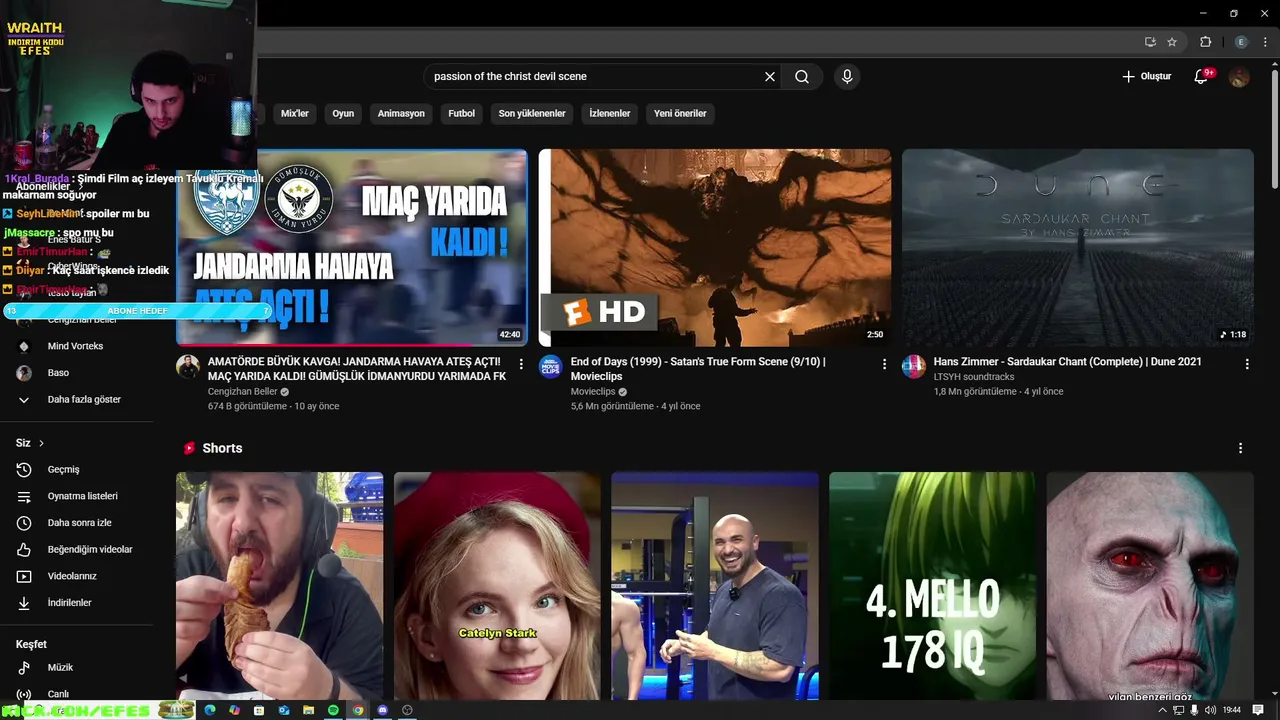
Task: Clear the search text with the X icon
Action: point(770,76)
